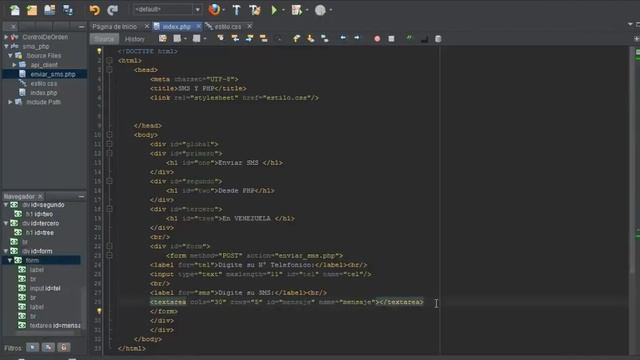Start macro recording with the red circle icon
This screenshot has width=640, height=360.
tap(377, 39)
